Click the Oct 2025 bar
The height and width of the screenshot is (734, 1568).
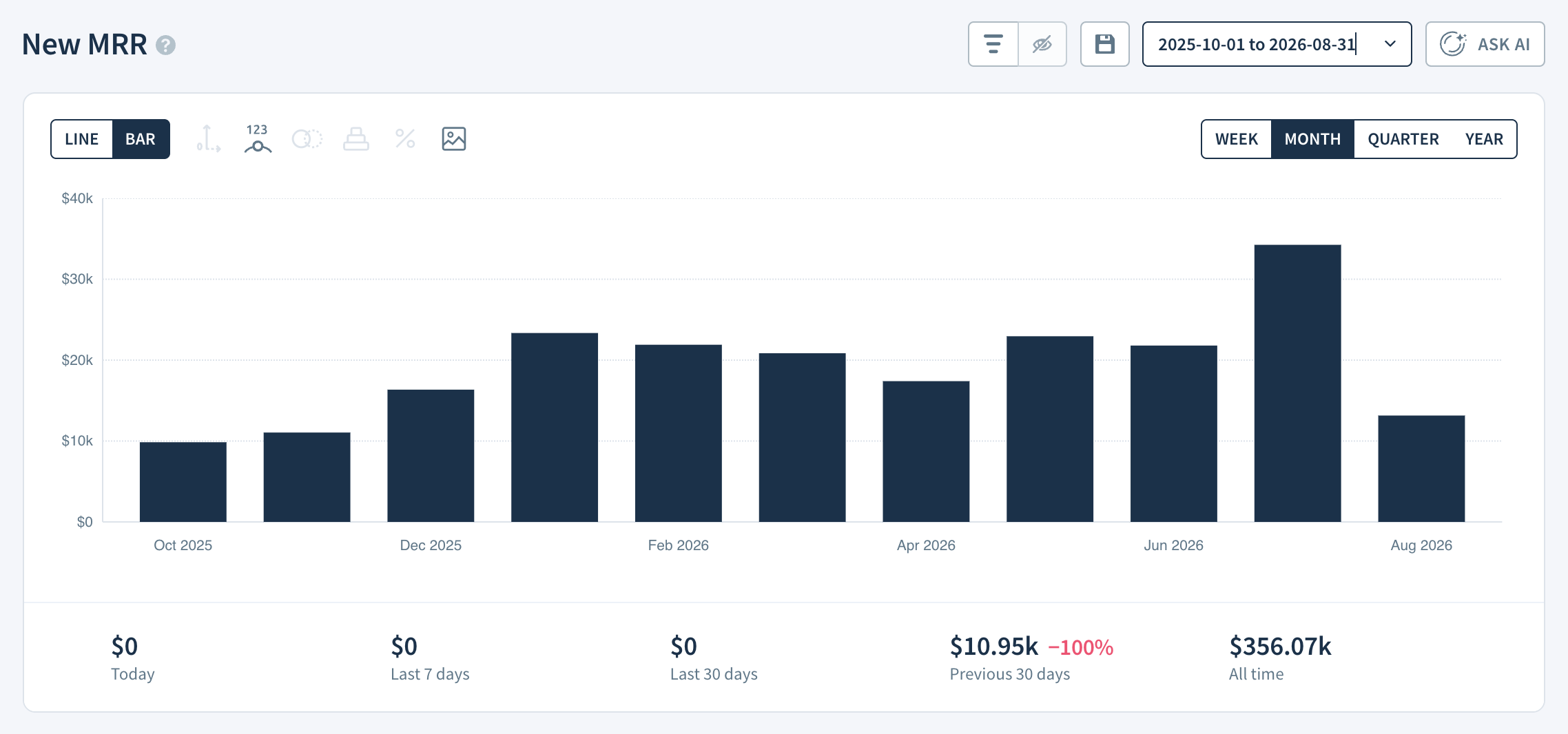(x=183, y=482)
